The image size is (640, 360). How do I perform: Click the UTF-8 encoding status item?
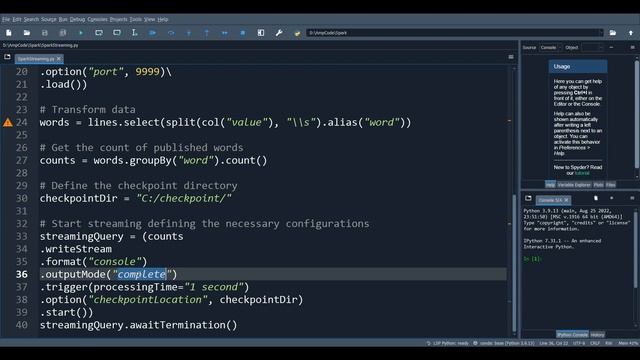pos(579,343)
